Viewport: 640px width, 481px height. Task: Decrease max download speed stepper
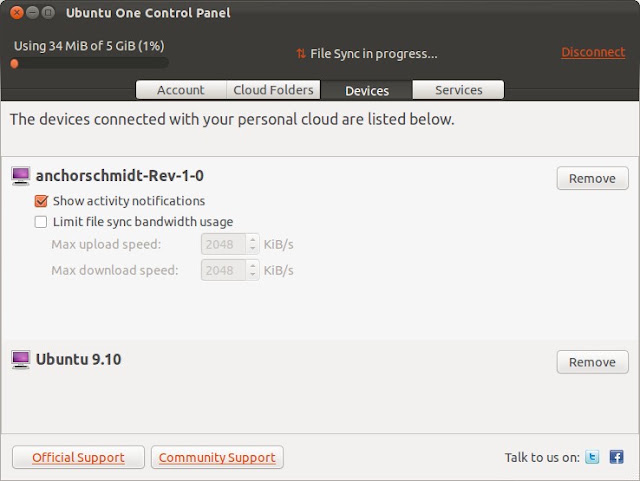[x=253, y=275]
